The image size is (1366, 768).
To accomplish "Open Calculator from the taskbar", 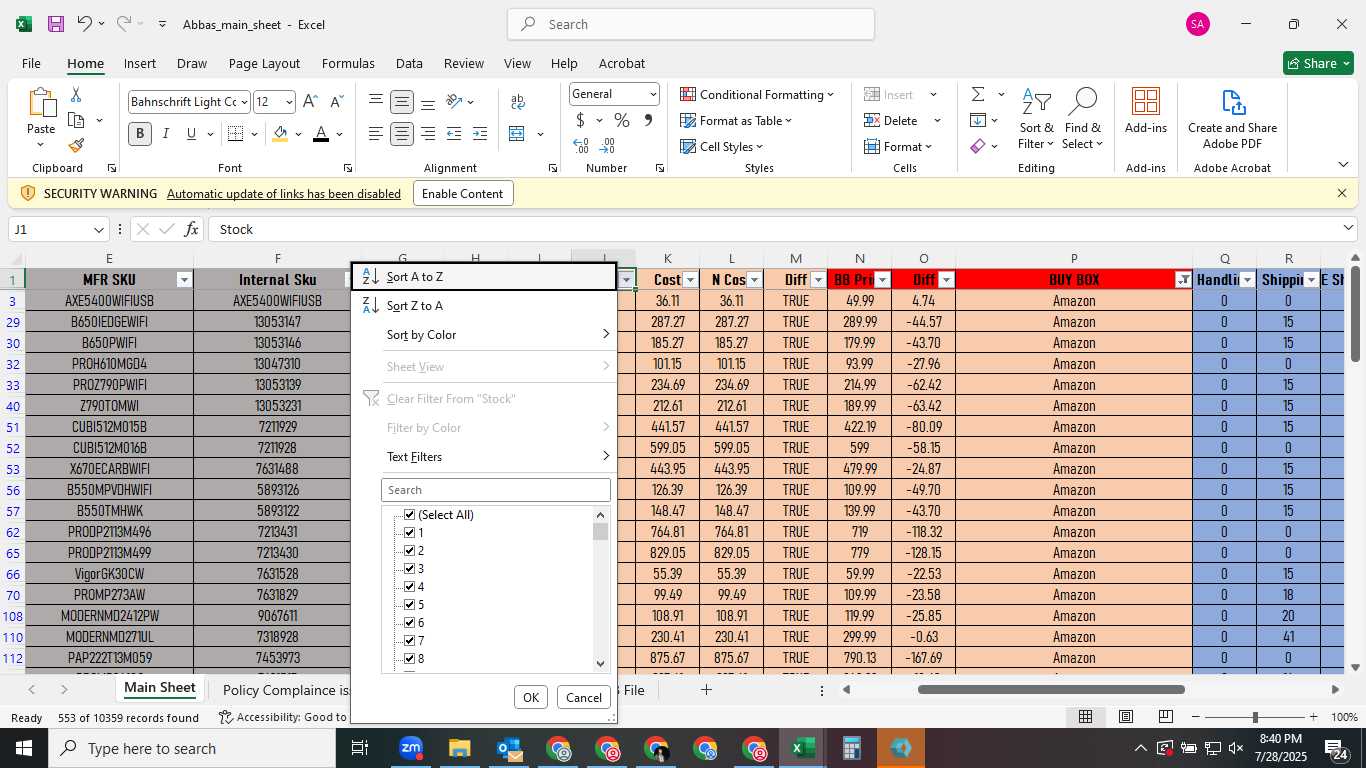I will click(x=852, y=748).
